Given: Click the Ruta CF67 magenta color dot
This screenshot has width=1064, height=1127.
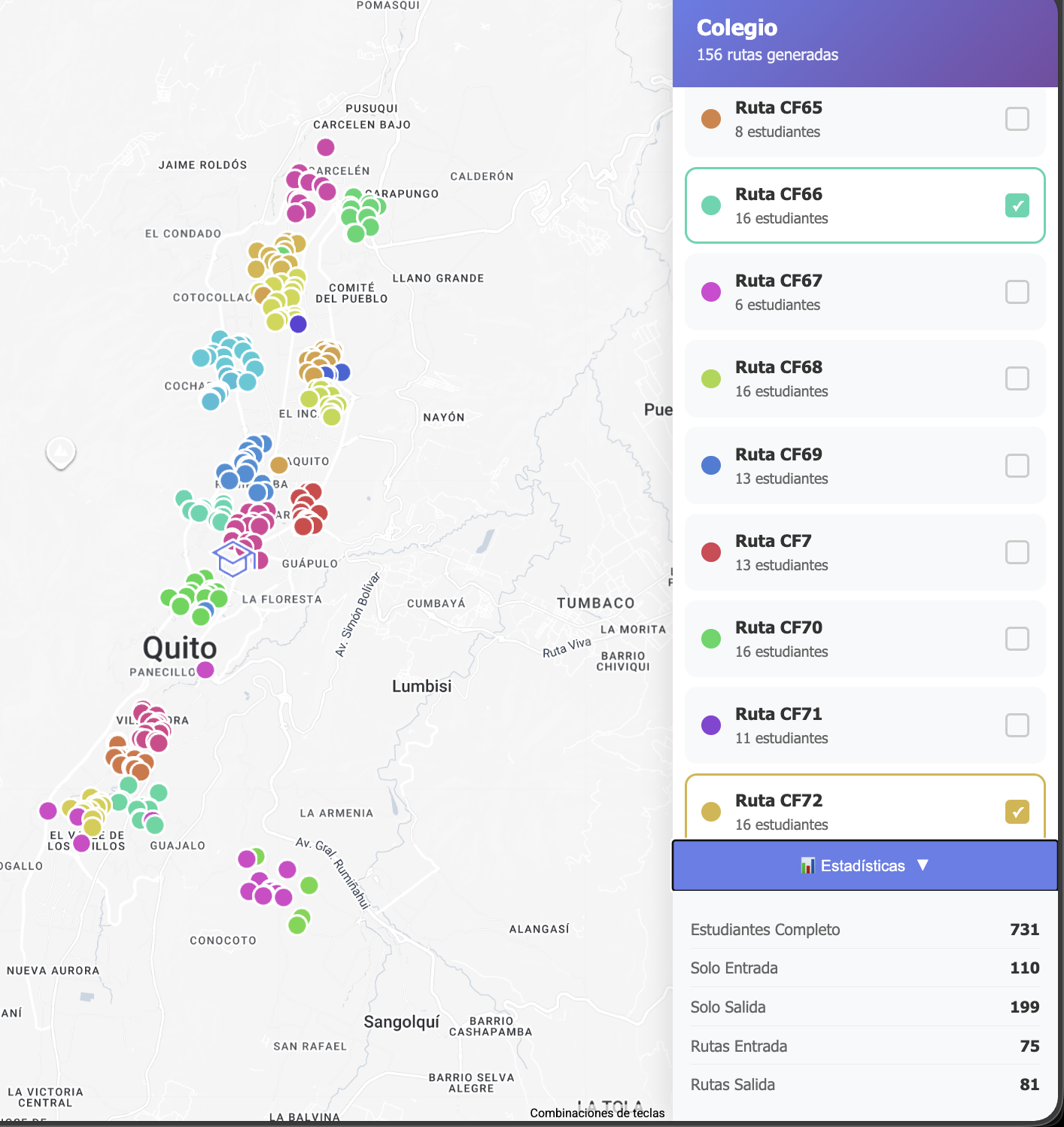Looking at the screenshot, I should click(x=711, y=292).
